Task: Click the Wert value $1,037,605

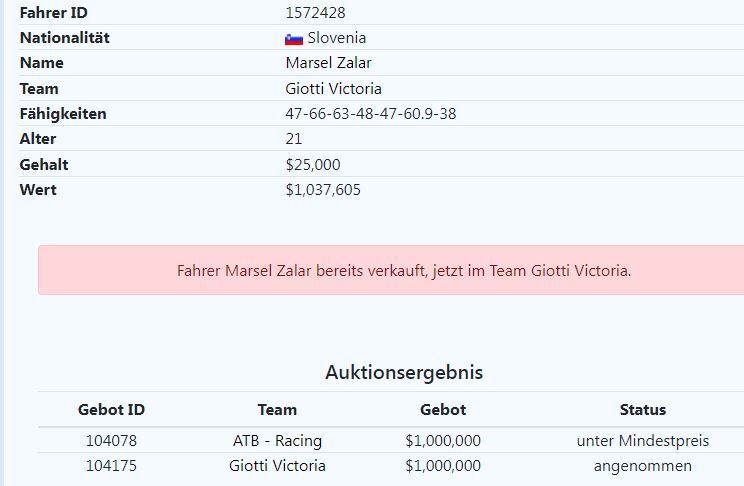Action: (323, 189)
